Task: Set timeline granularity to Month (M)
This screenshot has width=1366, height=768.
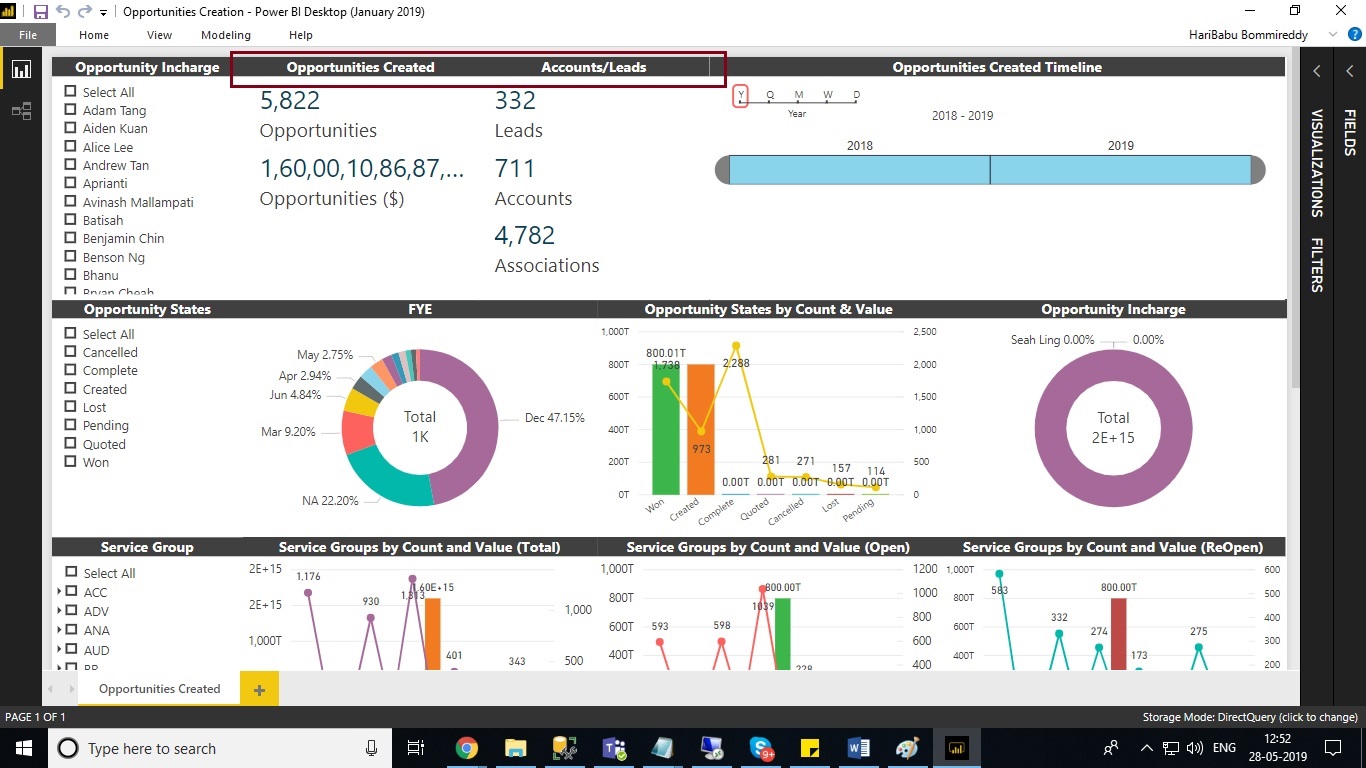Action: (799, 96)
